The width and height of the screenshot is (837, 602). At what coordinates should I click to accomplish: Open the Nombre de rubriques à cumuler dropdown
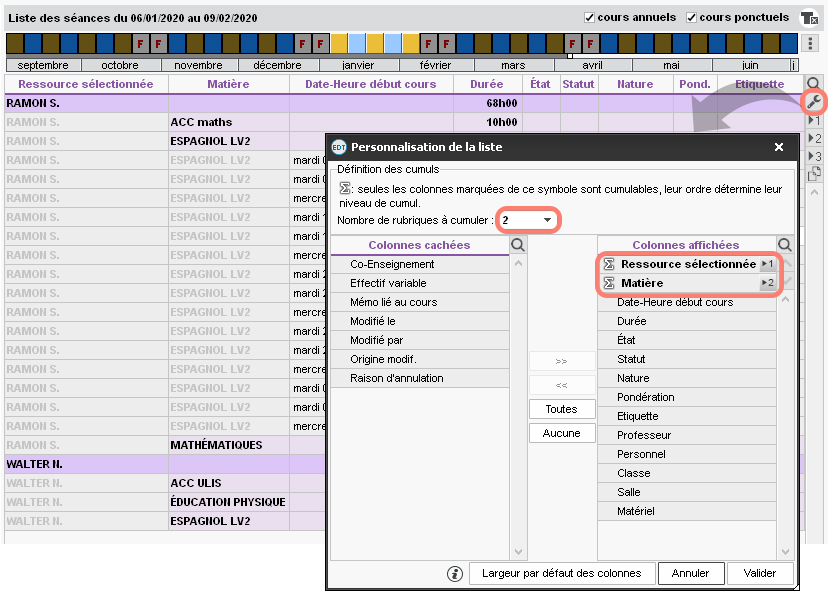point(527,220)
